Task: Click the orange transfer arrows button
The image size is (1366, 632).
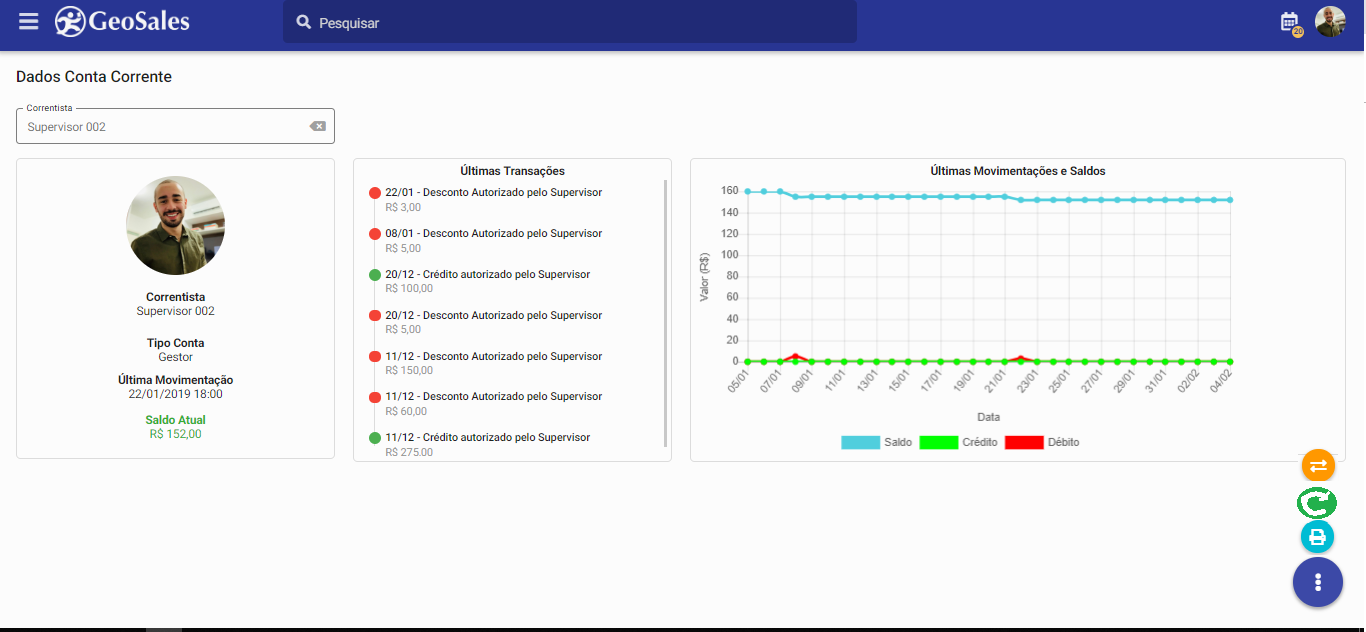Action: (1318, 465)
